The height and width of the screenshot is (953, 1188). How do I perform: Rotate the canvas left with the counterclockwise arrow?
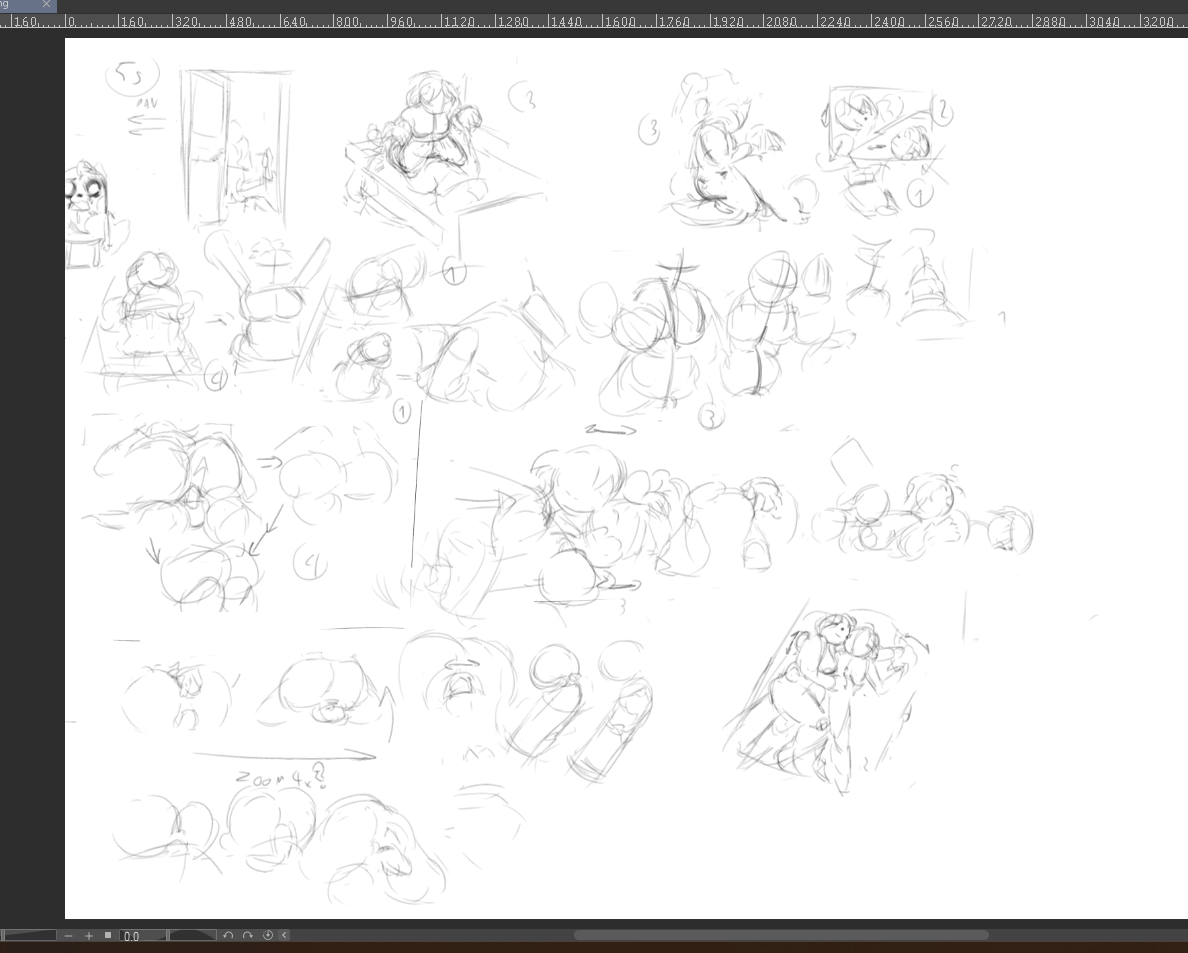(x=228, y=936)
